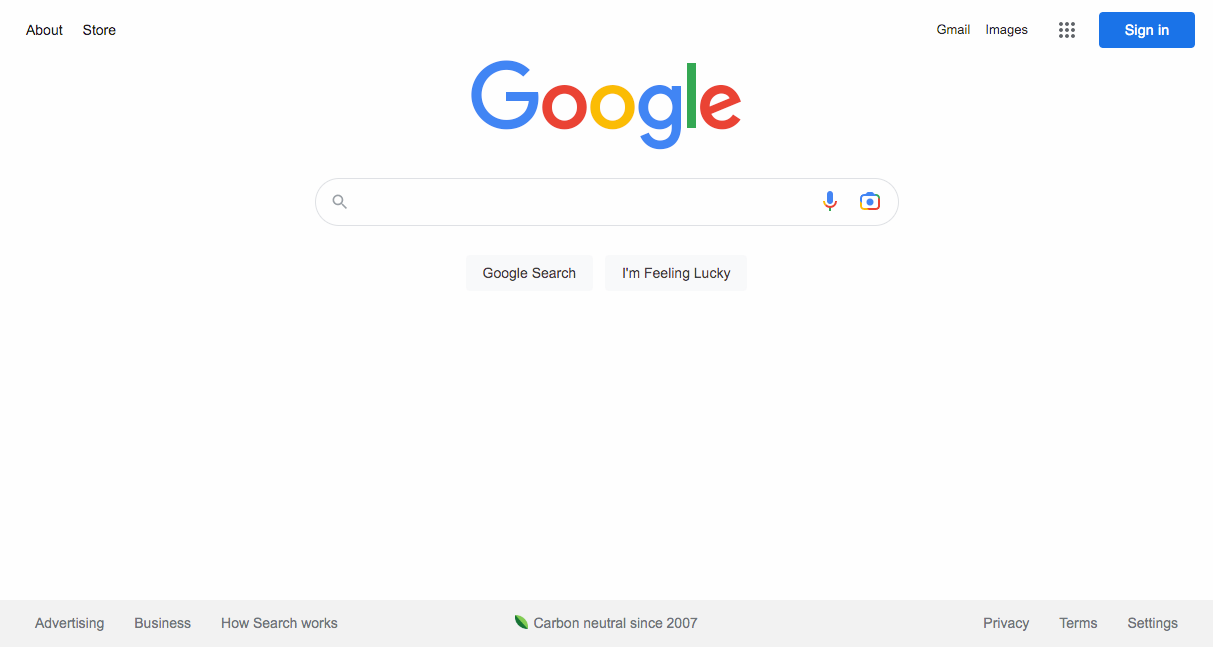The width and height of the screenshot is (1213, 647).
Task: Click the Google logo
Action: [x=606, y=105]
